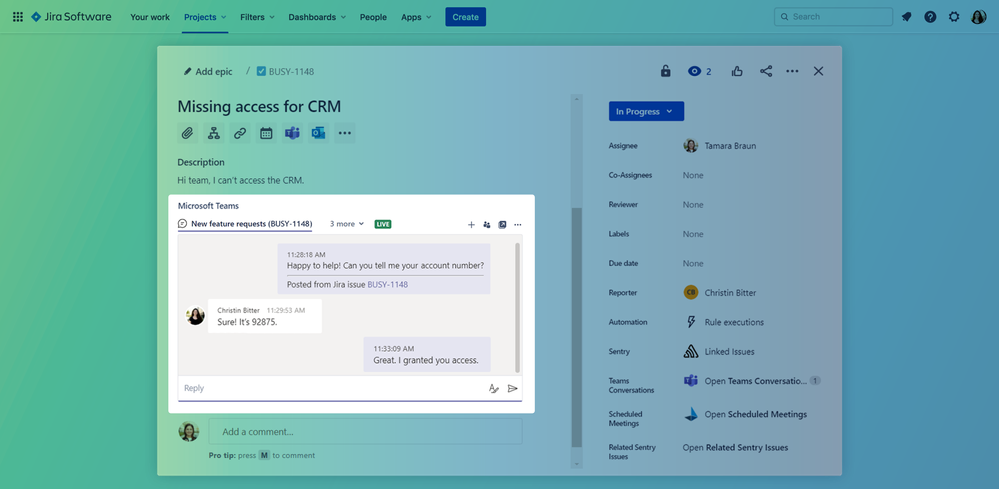Click the pencil icon next to Add epic
Viewport: 999px width, 489px height.
187,71
